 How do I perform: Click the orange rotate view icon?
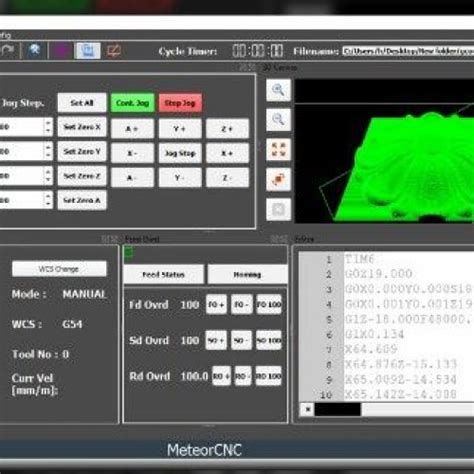point(279,179)
